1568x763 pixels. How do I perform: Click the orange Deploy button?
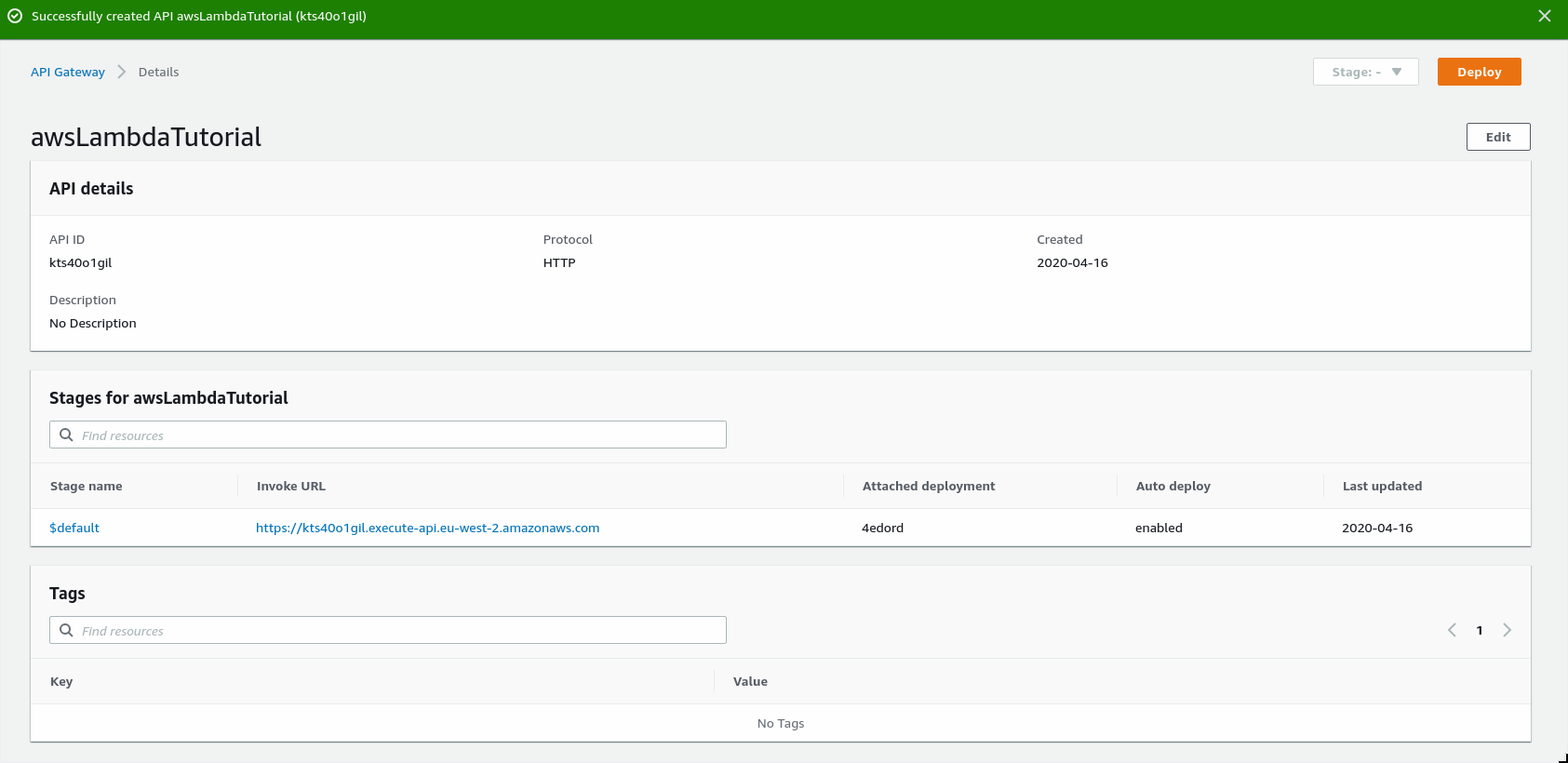(x=1479, y=72)
